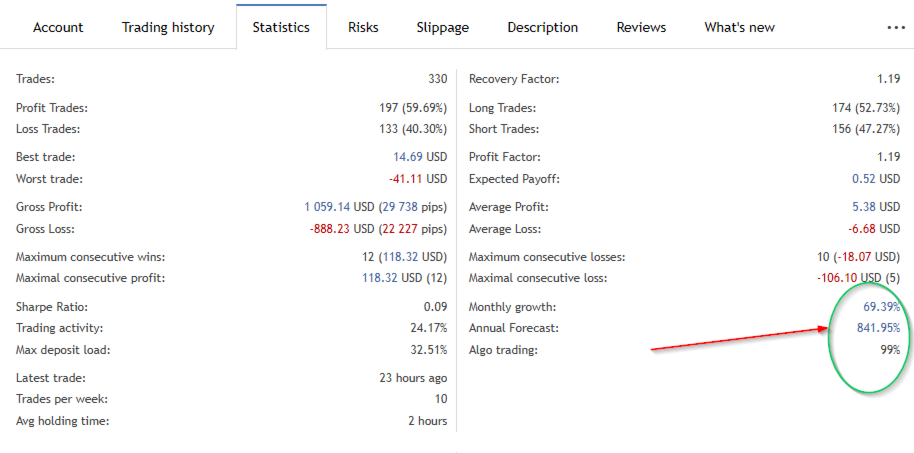Open the Risks tab

point(363,27)
